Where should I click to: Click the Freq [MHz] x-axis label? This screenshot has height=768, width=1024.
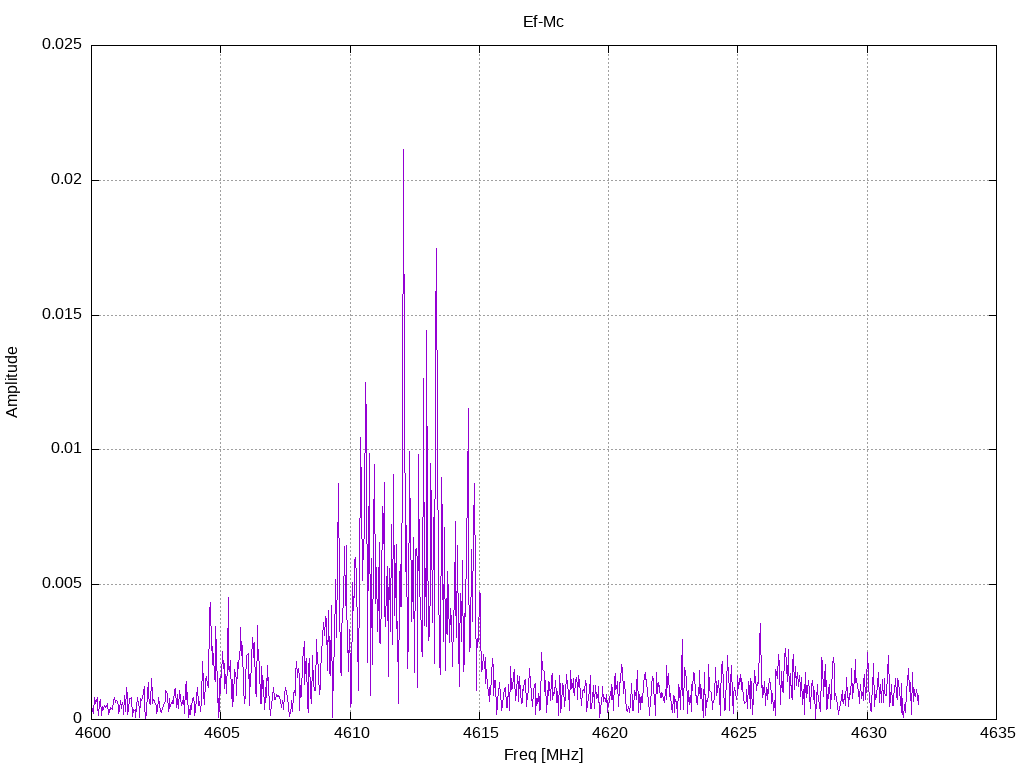543,755
